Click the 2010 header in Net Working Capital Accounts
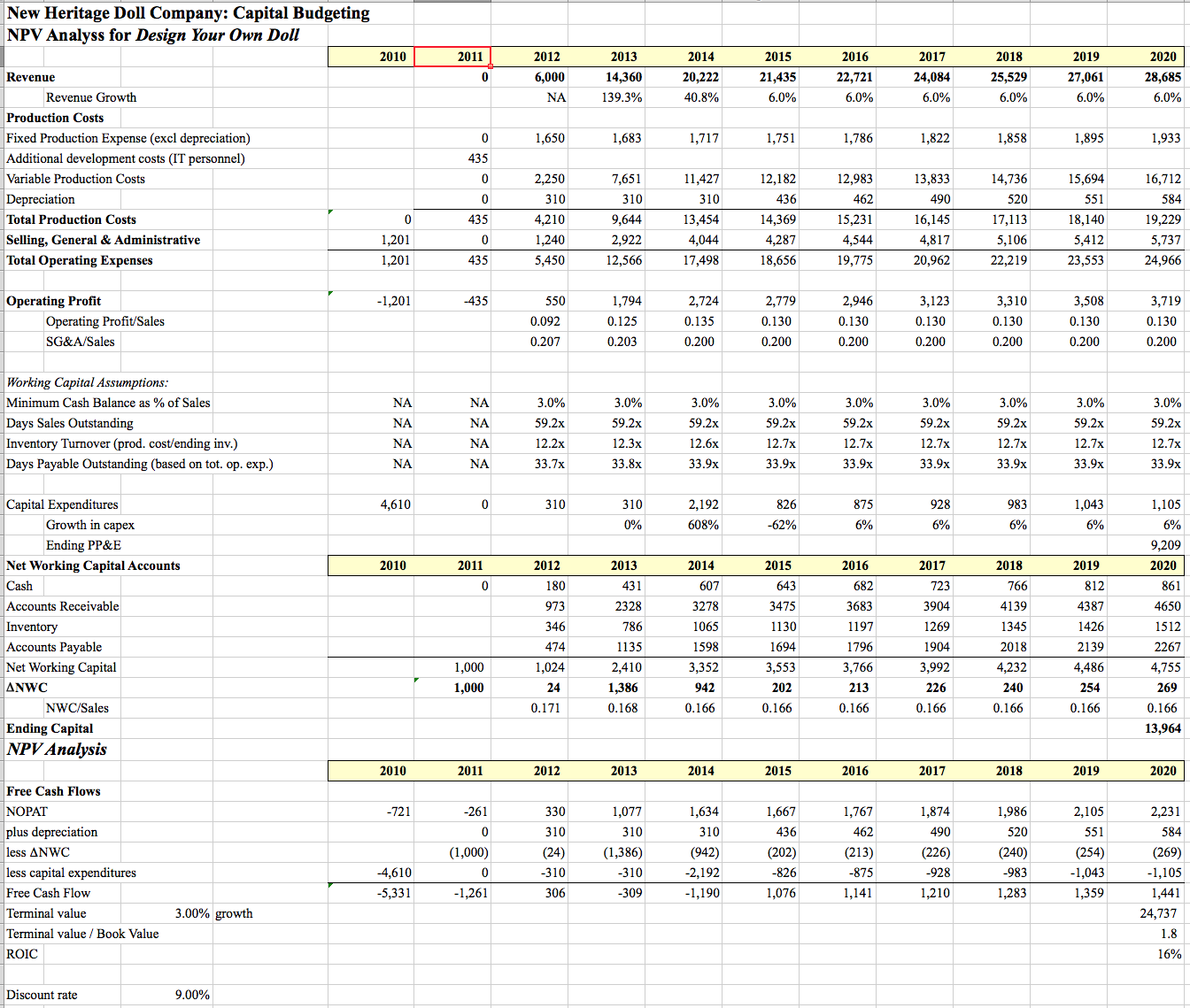The width and height of the screenshot is (1190, 1008). tap(392, 566)
